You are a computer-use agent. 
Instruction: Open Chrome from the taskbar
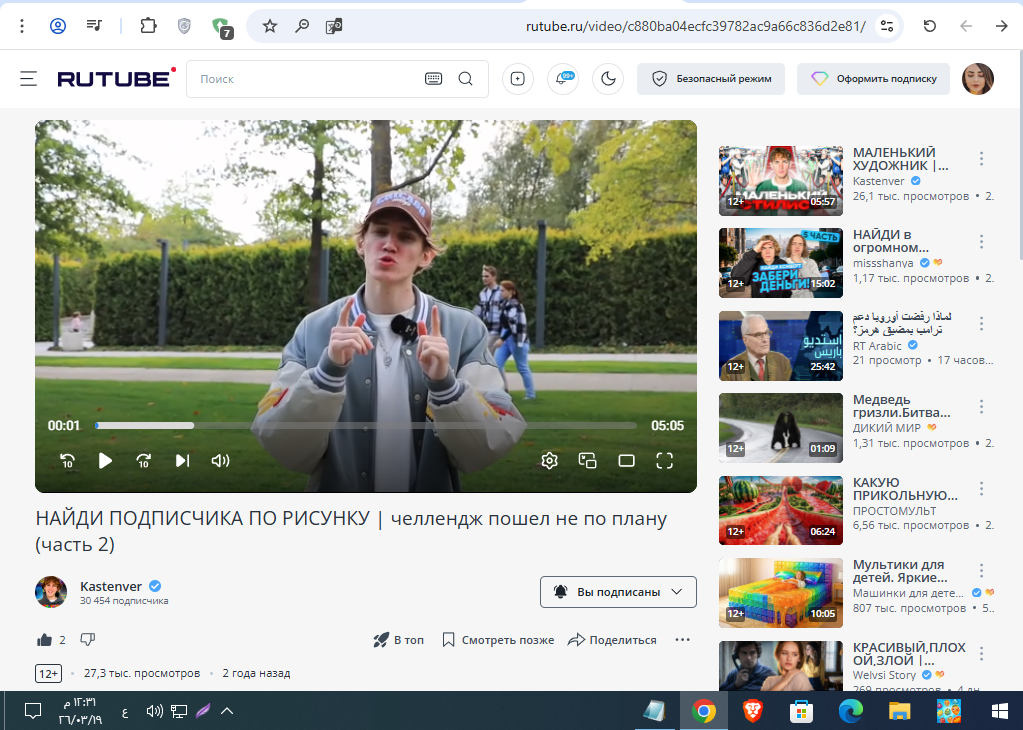pos(703,711)
